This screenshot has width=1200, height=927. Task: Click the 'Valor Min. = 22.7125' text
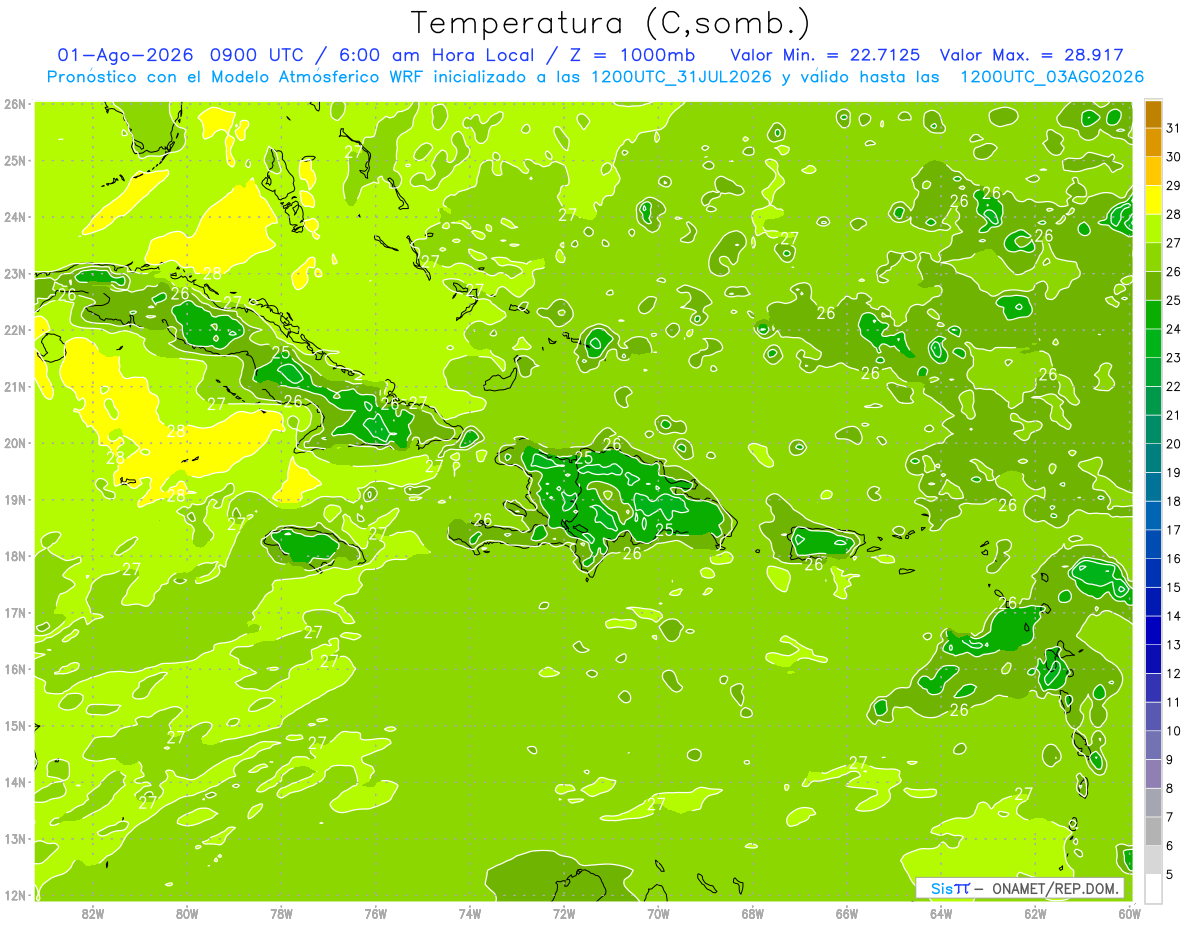pos(827,55)
